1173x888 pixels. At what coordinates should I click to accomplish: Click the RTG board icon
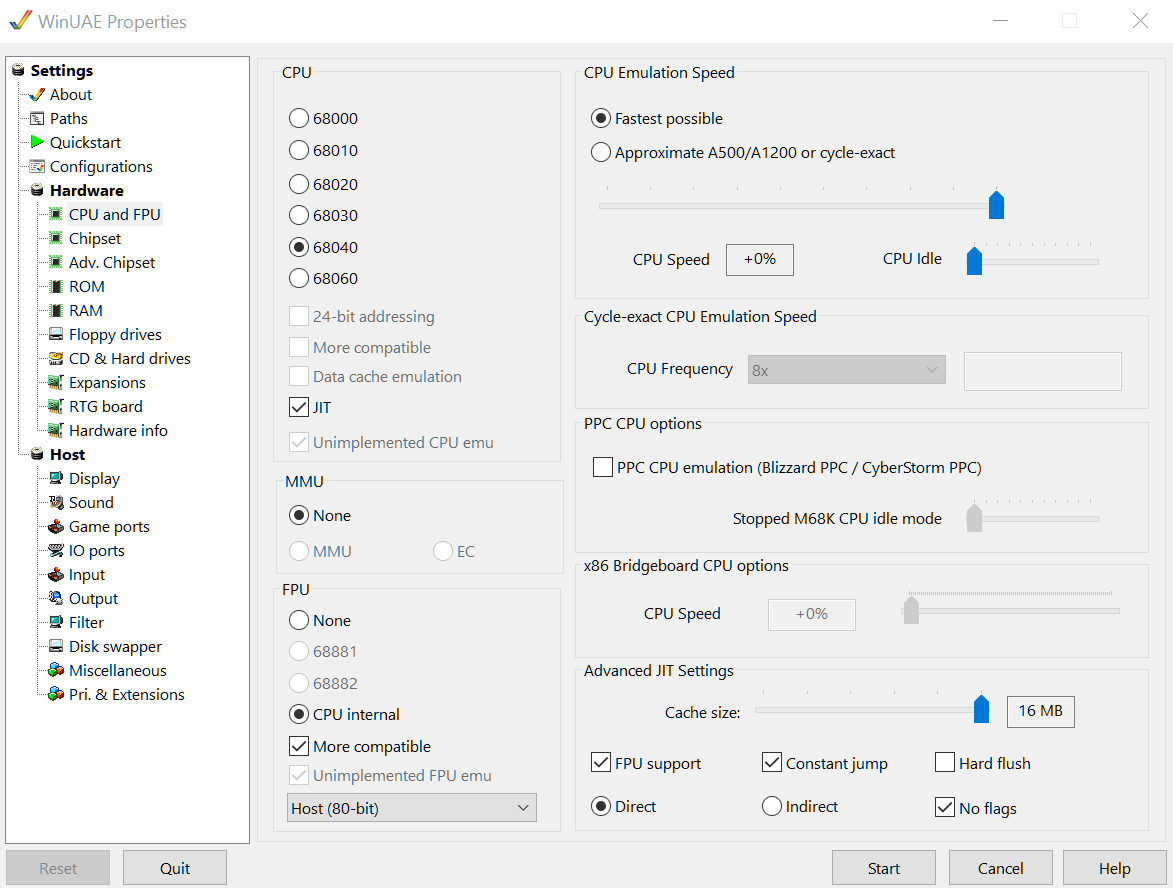click(55, 406)
